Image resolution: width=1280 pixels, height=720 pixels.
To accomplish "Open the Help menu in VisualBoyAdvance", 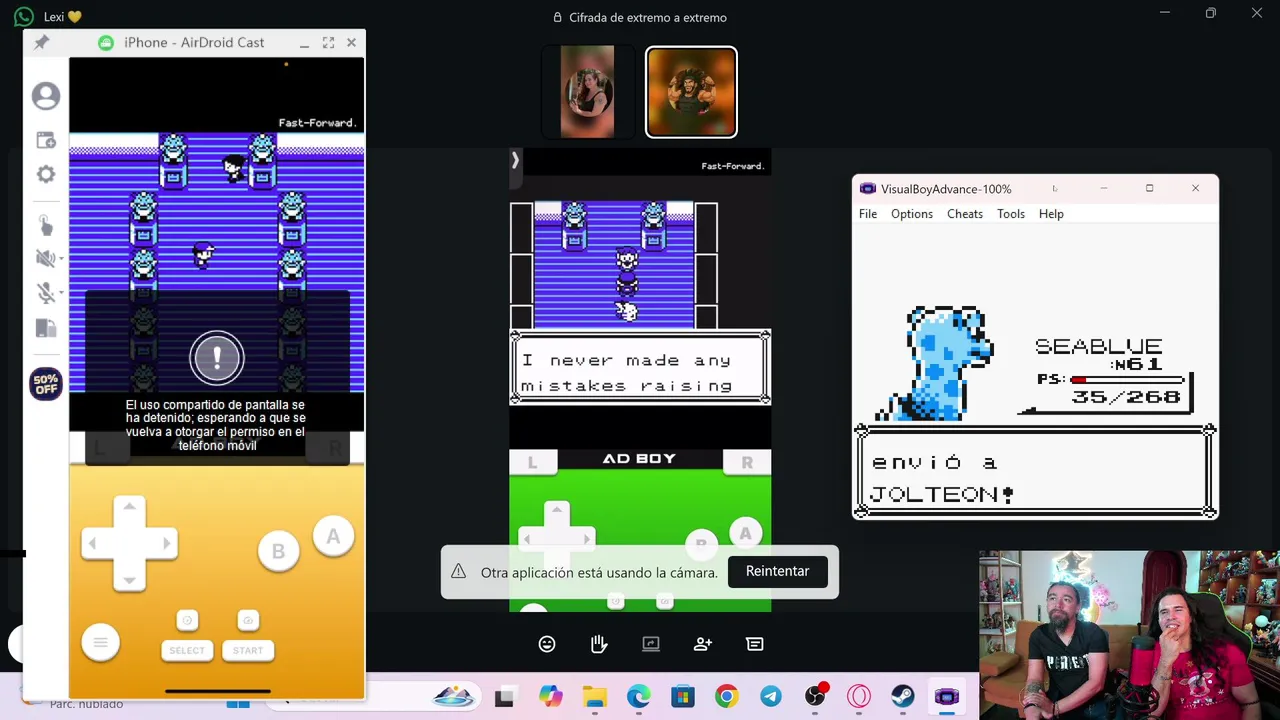I will (x=1051, y=214).
